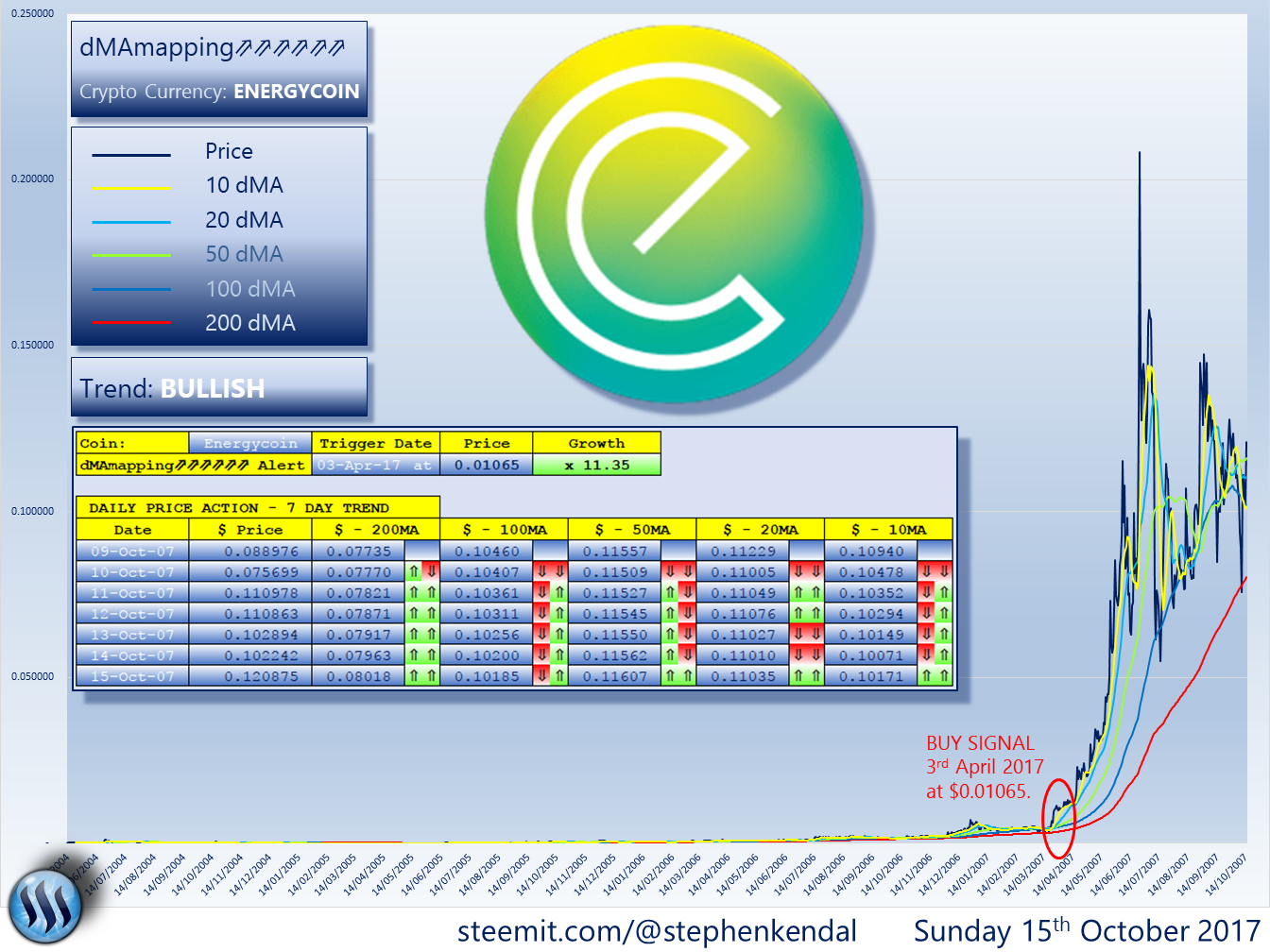
Task: Click 'Crypto Currency: ENERGYCOIN' heading text
Action: 219,92
